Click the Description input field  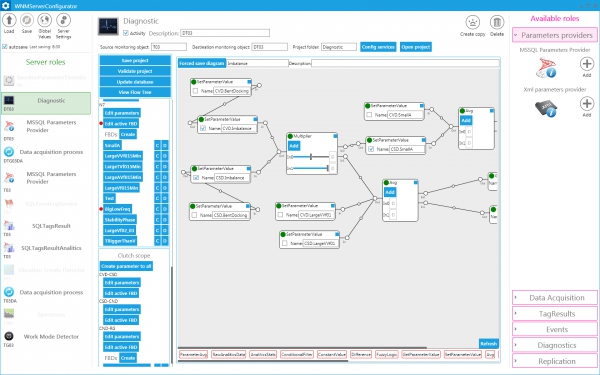pyautogui.click(x=225, y=33)
